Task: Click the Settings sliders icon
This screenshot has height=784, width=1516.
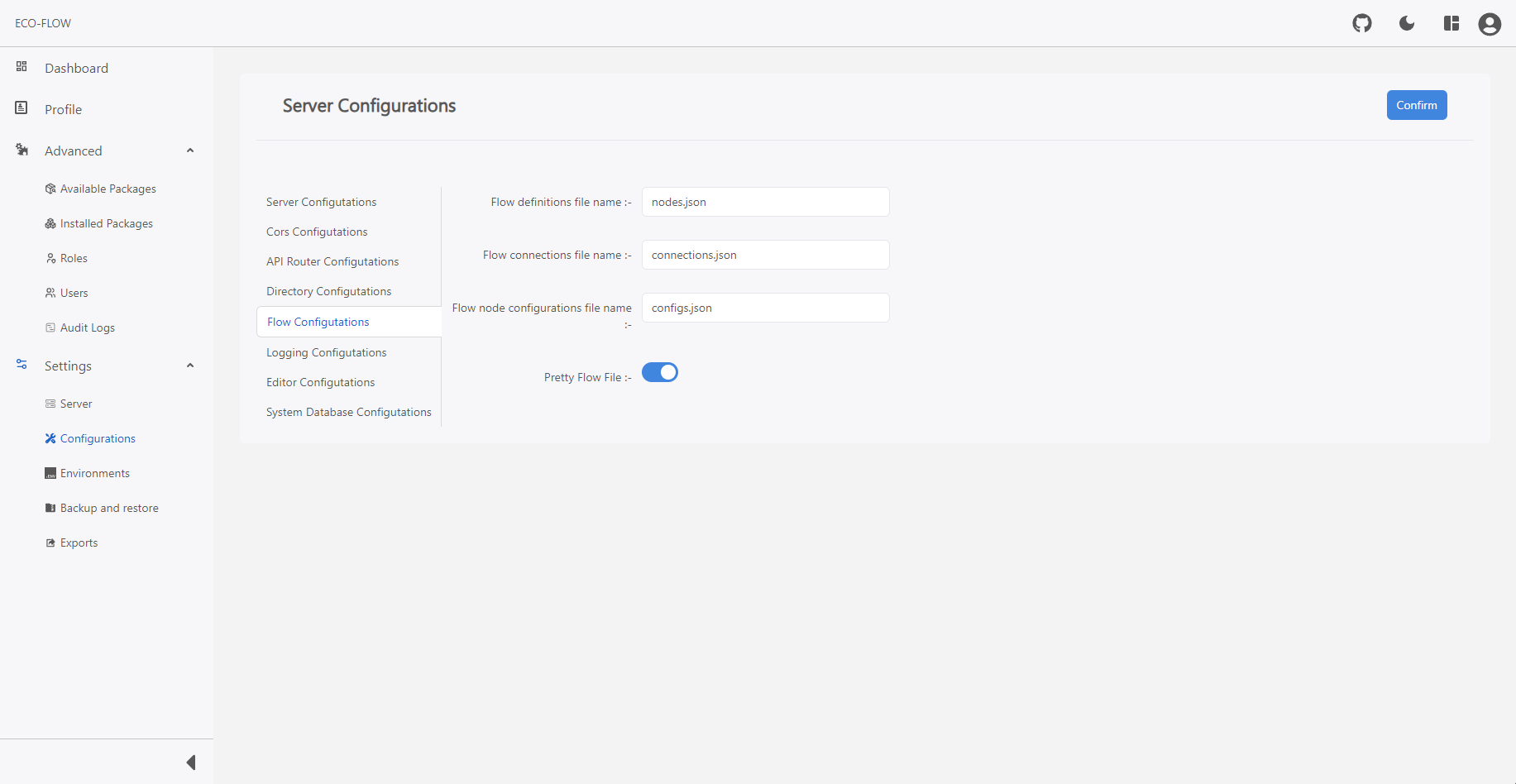Action: [22, 364]
